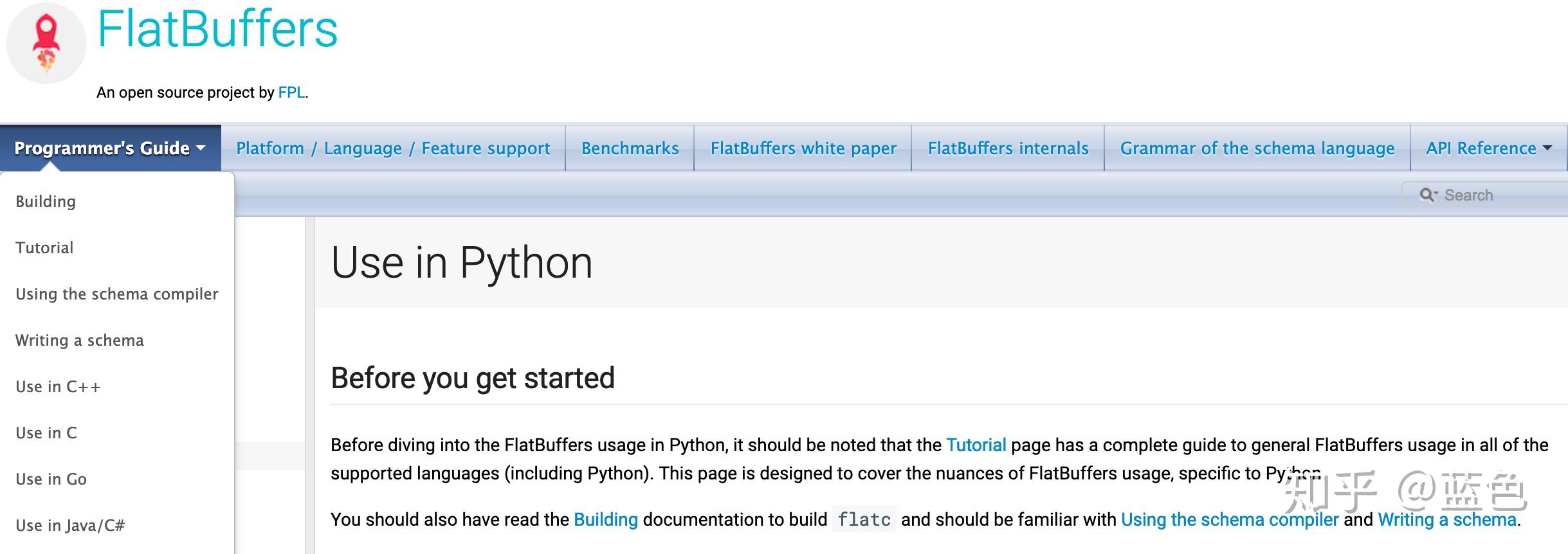1568x554 pixels.
Task: Follow the Using the schema compiler body link
Action: click(x=1229, y=519)
